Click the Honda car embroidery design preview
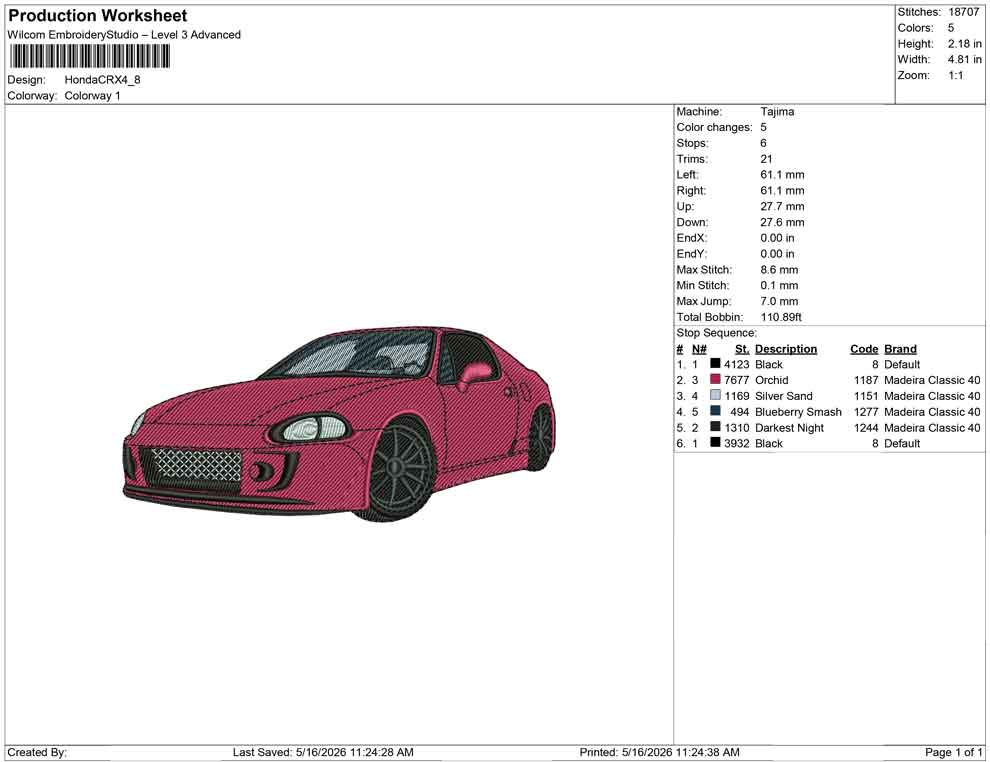 pos(338,424)
